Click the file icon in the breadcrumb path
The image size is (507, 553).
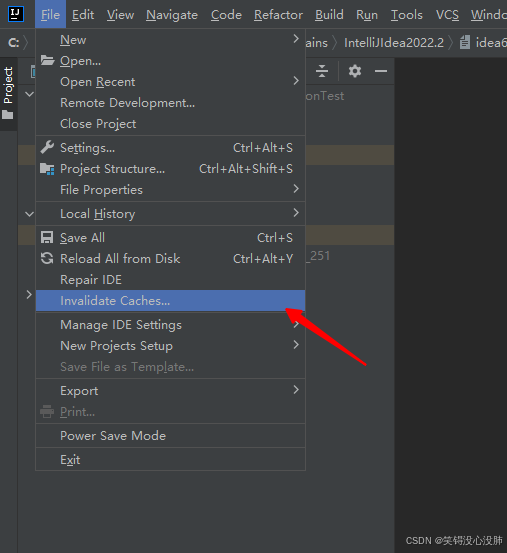click(465, 42)
